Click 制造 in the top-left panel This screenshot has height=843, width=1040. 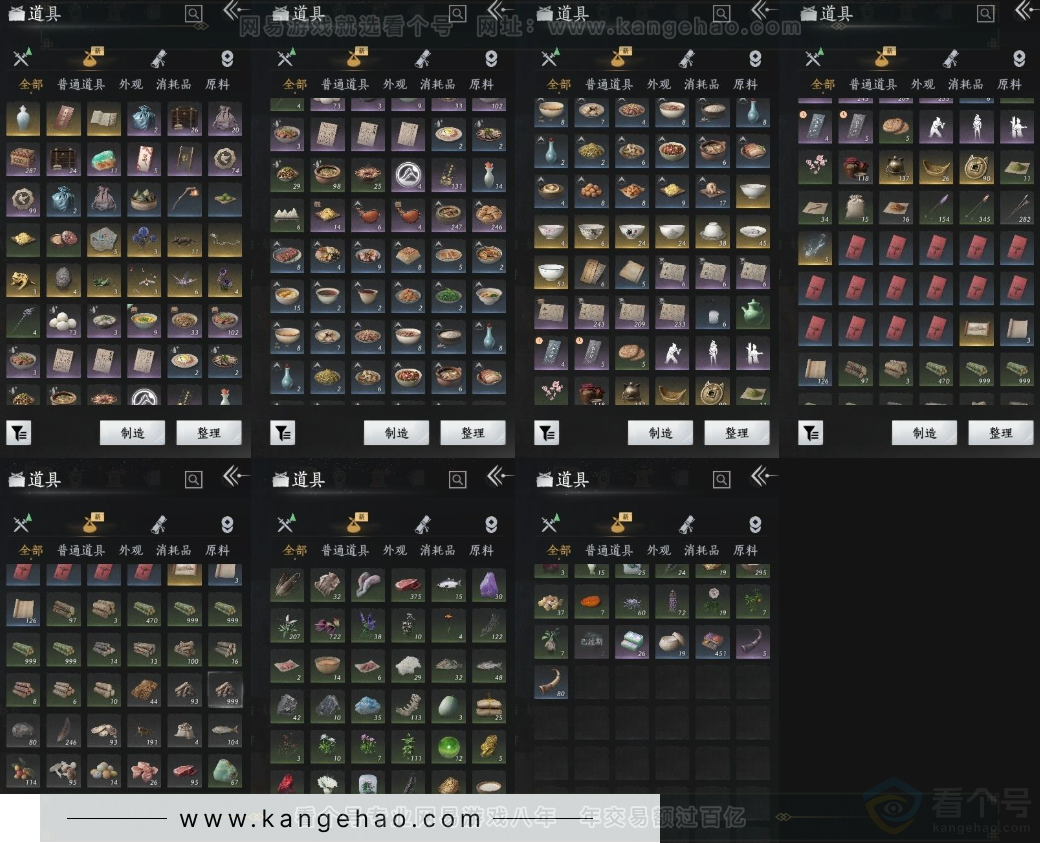(133, 433)
